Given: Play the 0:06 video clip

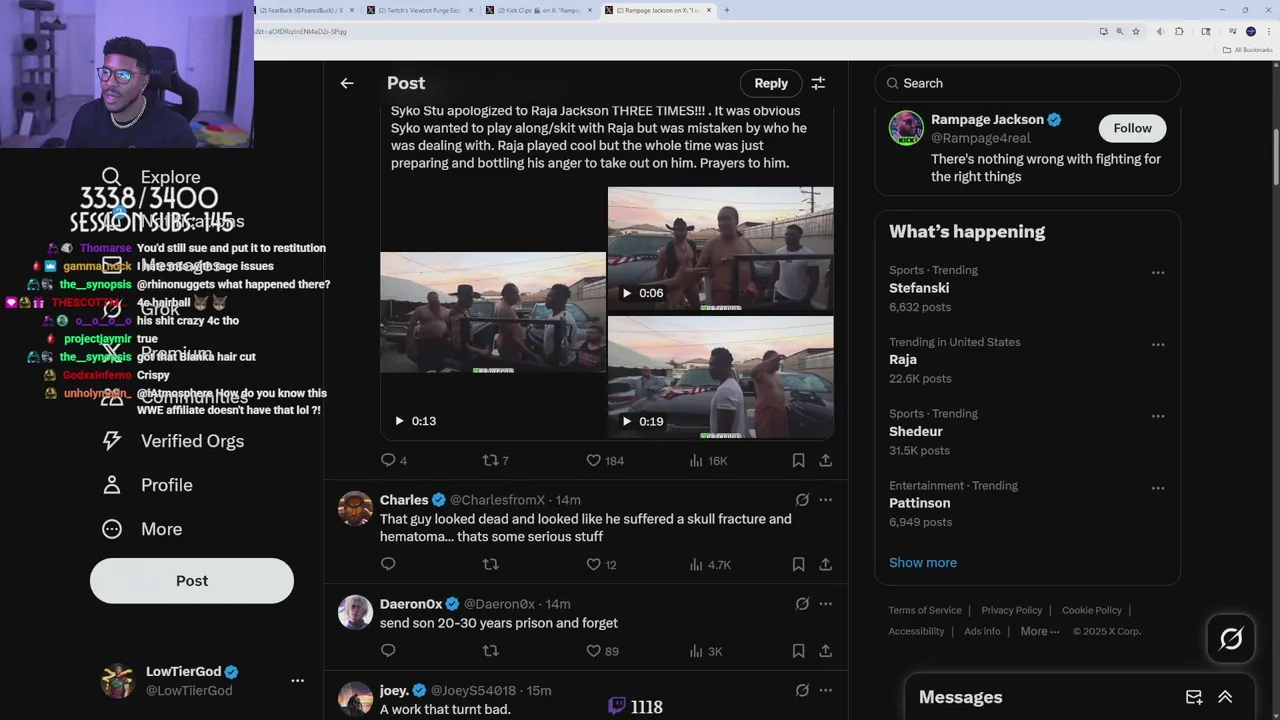Looking at the screenshot, I should click(x=627, y=293).
